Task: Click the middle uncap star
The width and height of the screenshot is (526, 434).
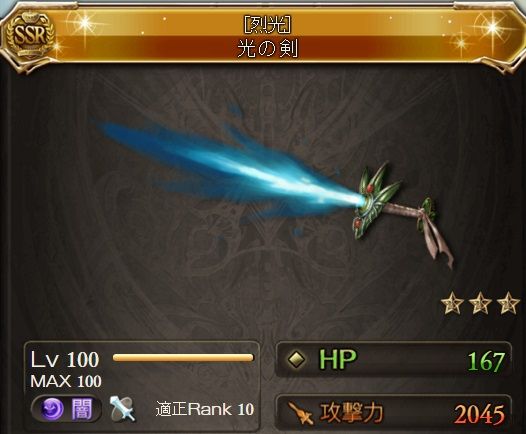Action: point(480,303)
